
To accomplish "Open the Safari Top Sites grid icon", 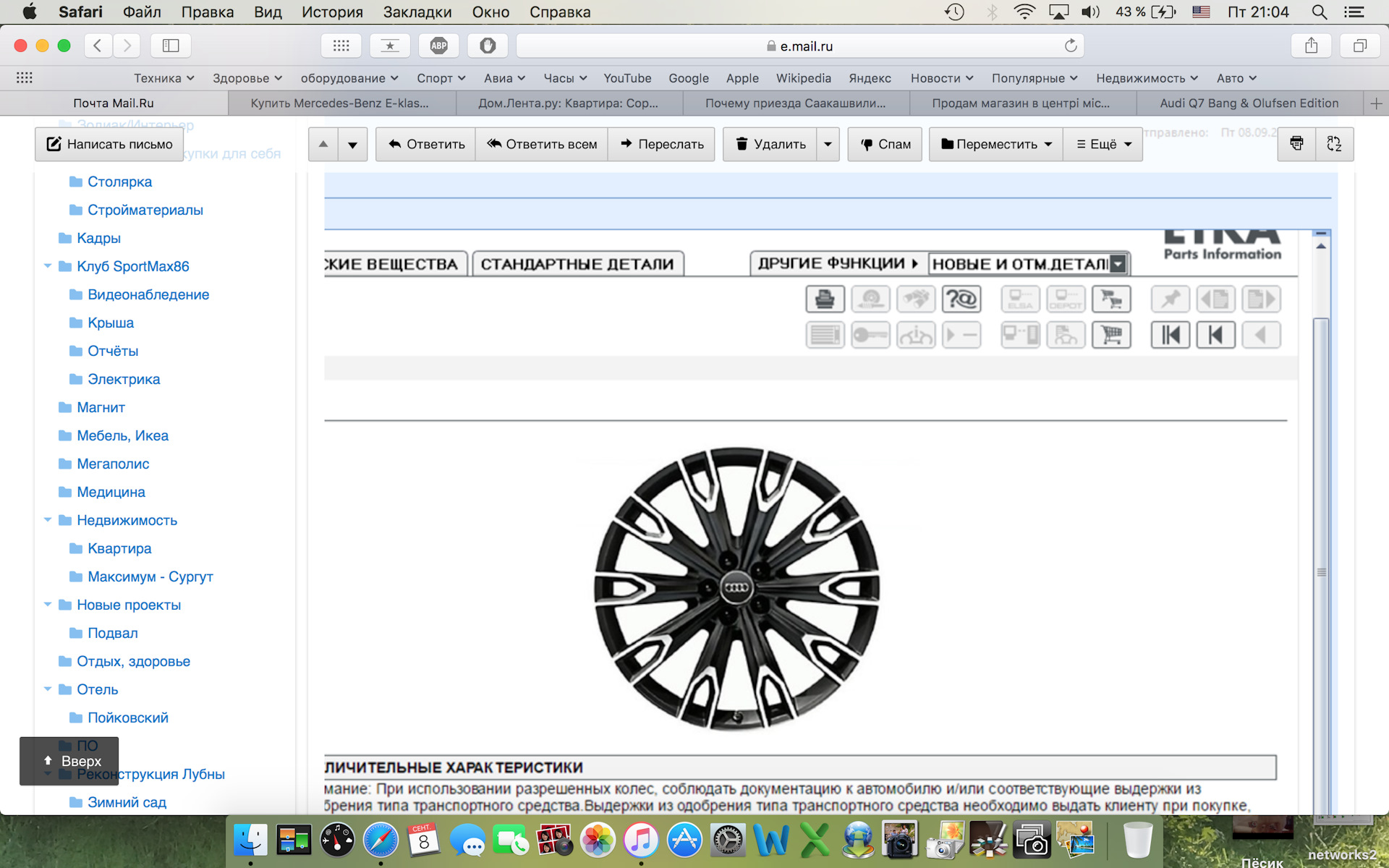I will pyautogui.click(x=341, y=46).
